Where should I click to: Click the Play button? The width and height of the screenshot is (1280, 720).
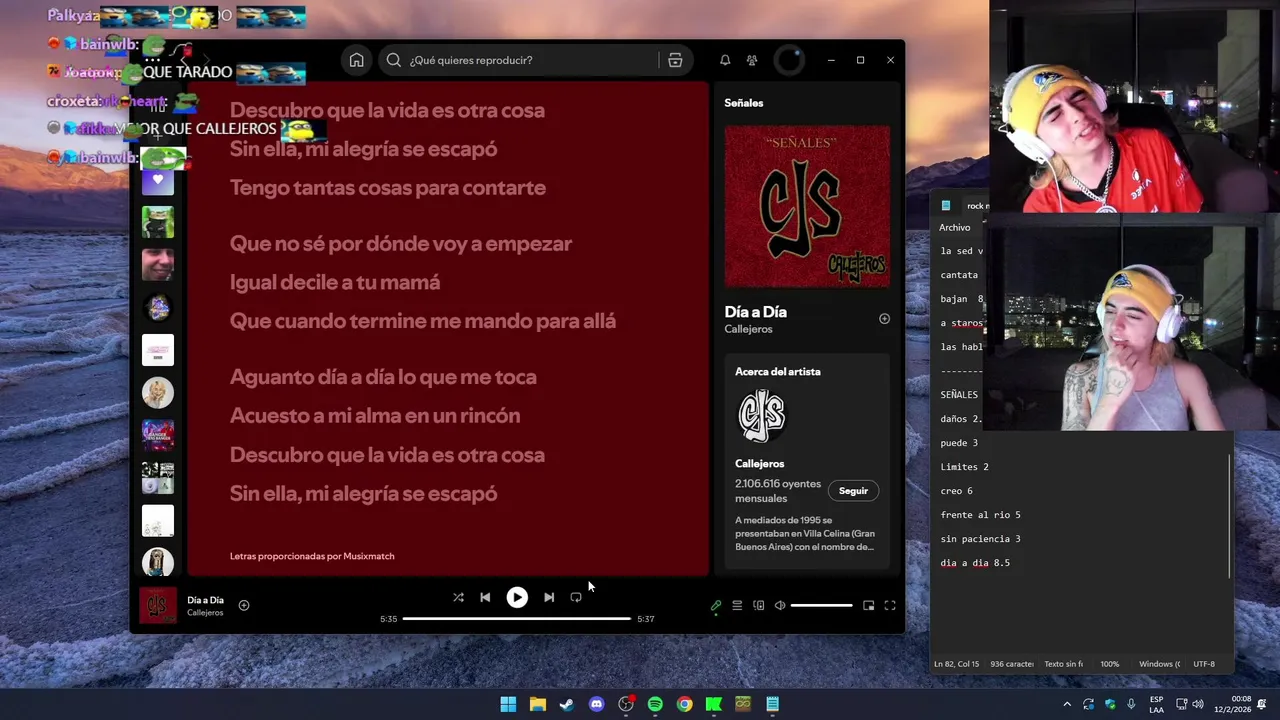coord(517,597)
